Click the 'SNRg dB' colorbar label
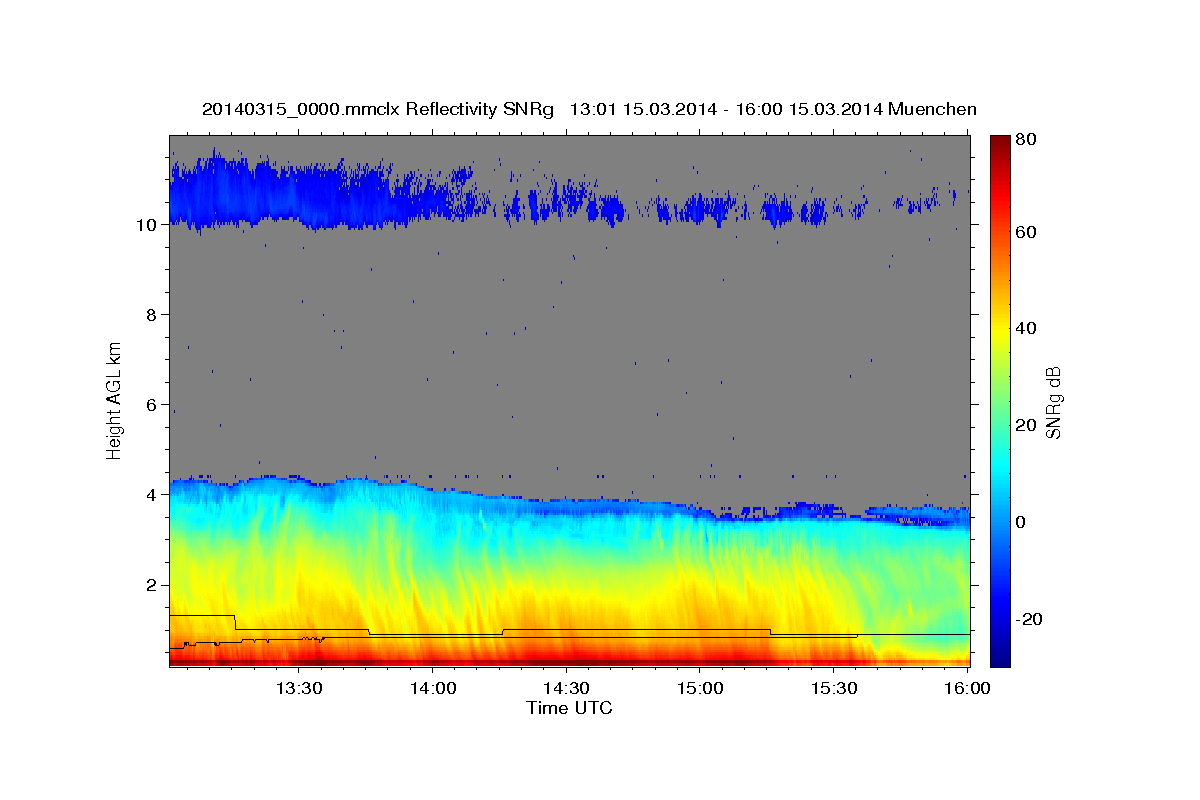Image resolution: width=1200 pixels, height=800 pixels. pyautogui.click(x=1053, y=402)
